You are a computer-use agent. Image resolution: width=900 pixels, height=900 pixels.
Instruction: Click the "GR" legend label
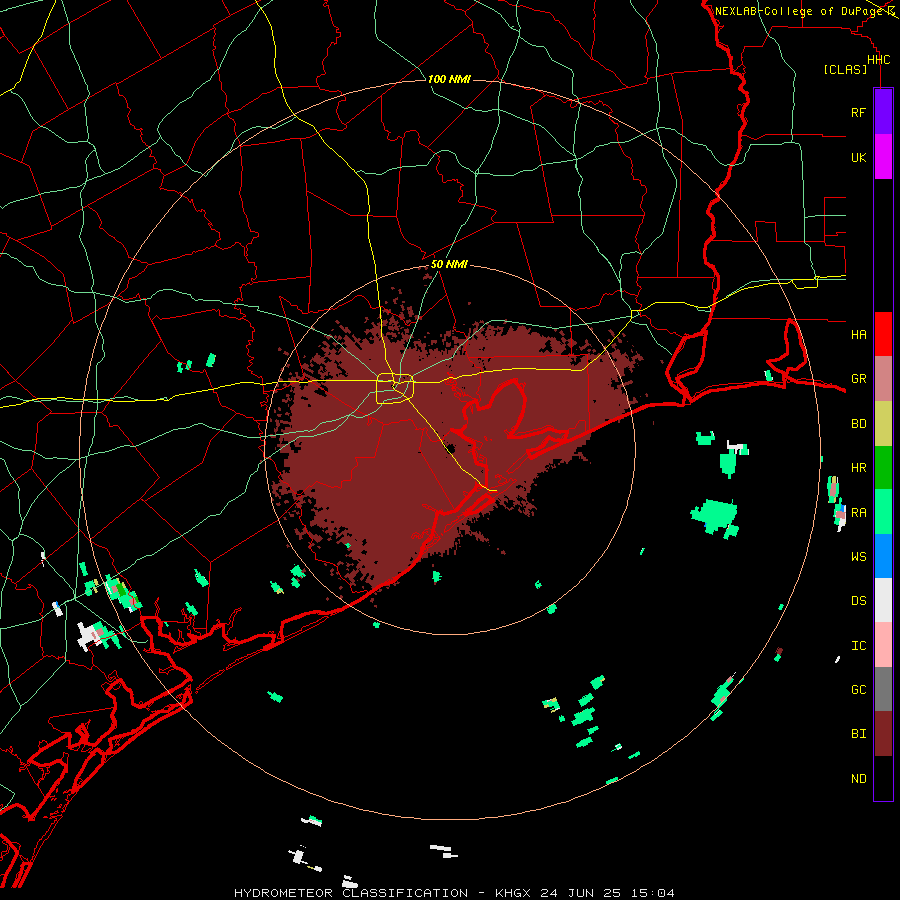coord(858,379)
